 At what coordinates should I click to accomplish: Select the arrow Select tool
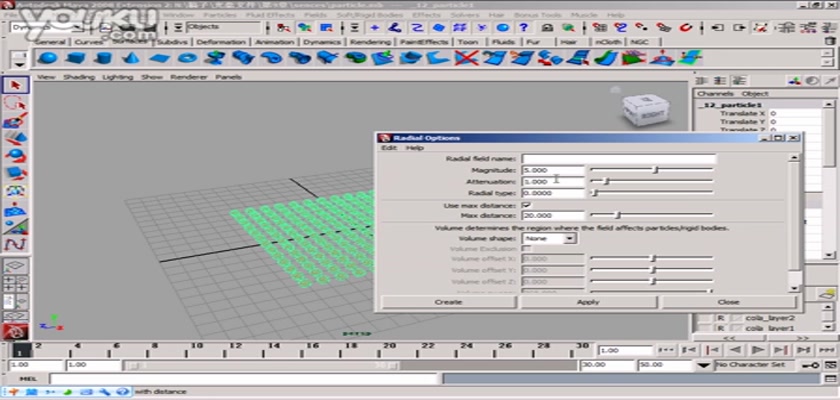coord(14,87)
